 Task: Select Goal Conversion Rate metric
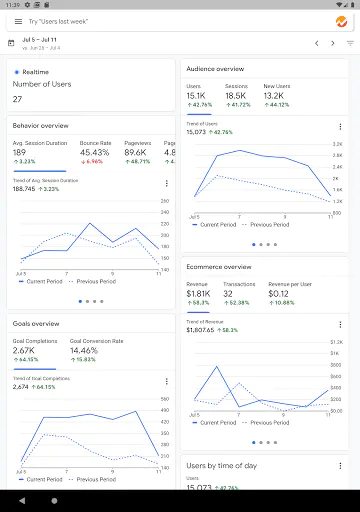[x=96, y=350]
